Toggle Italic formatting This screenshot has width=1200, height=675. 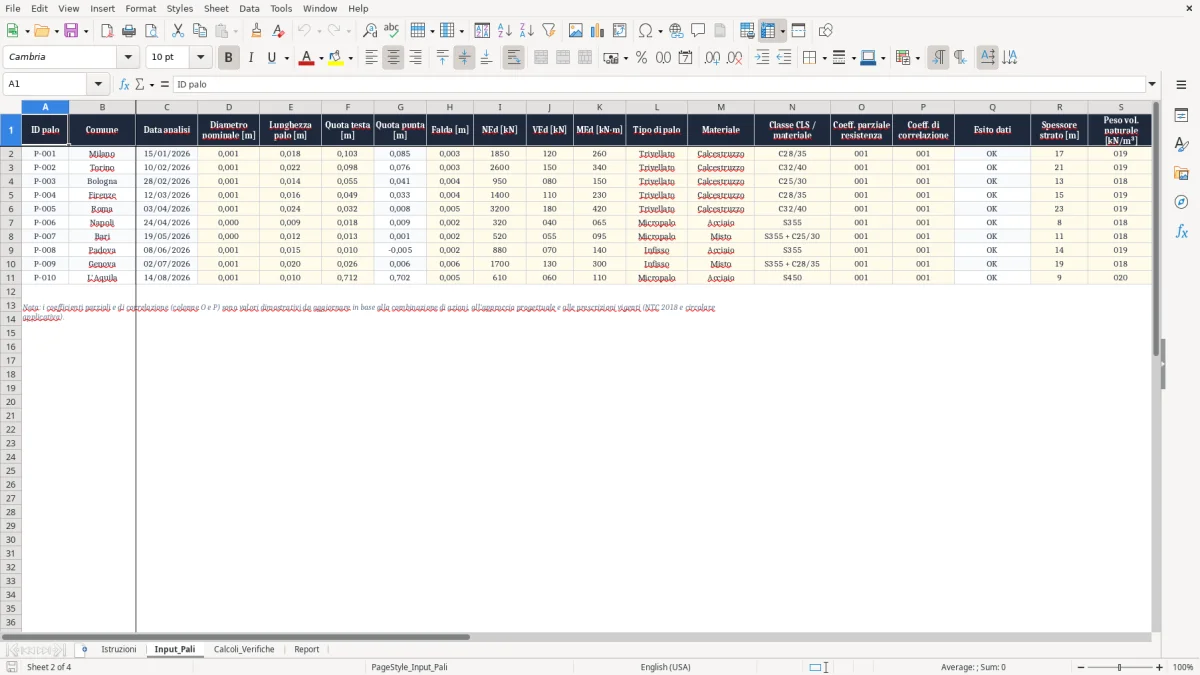[251, 58]
